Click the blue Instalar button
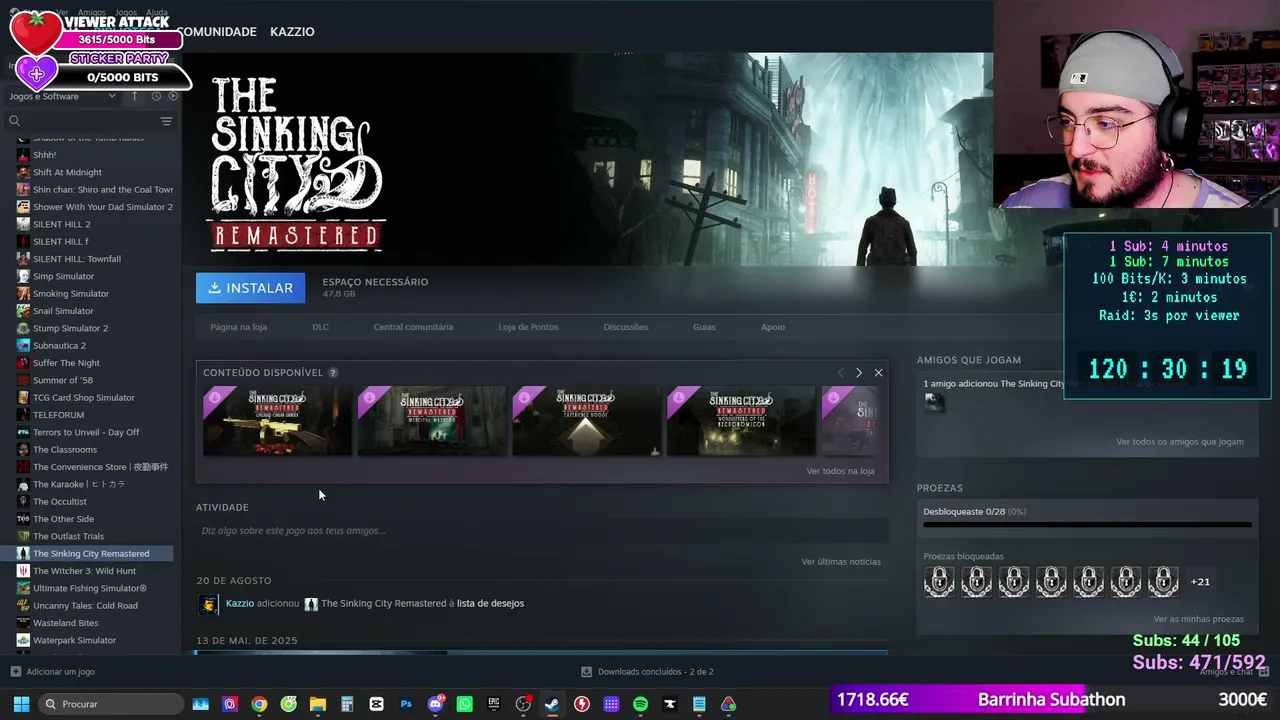 click(x=250, y=288)
